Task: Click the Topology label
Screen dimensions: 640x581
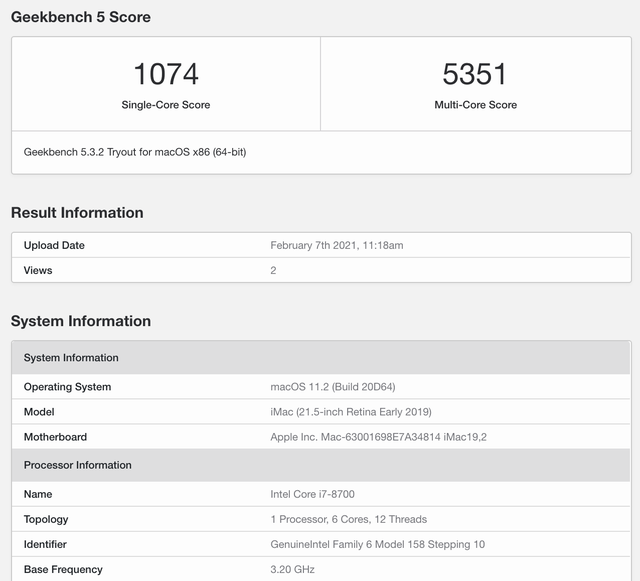Action: [x=46, y=519]
